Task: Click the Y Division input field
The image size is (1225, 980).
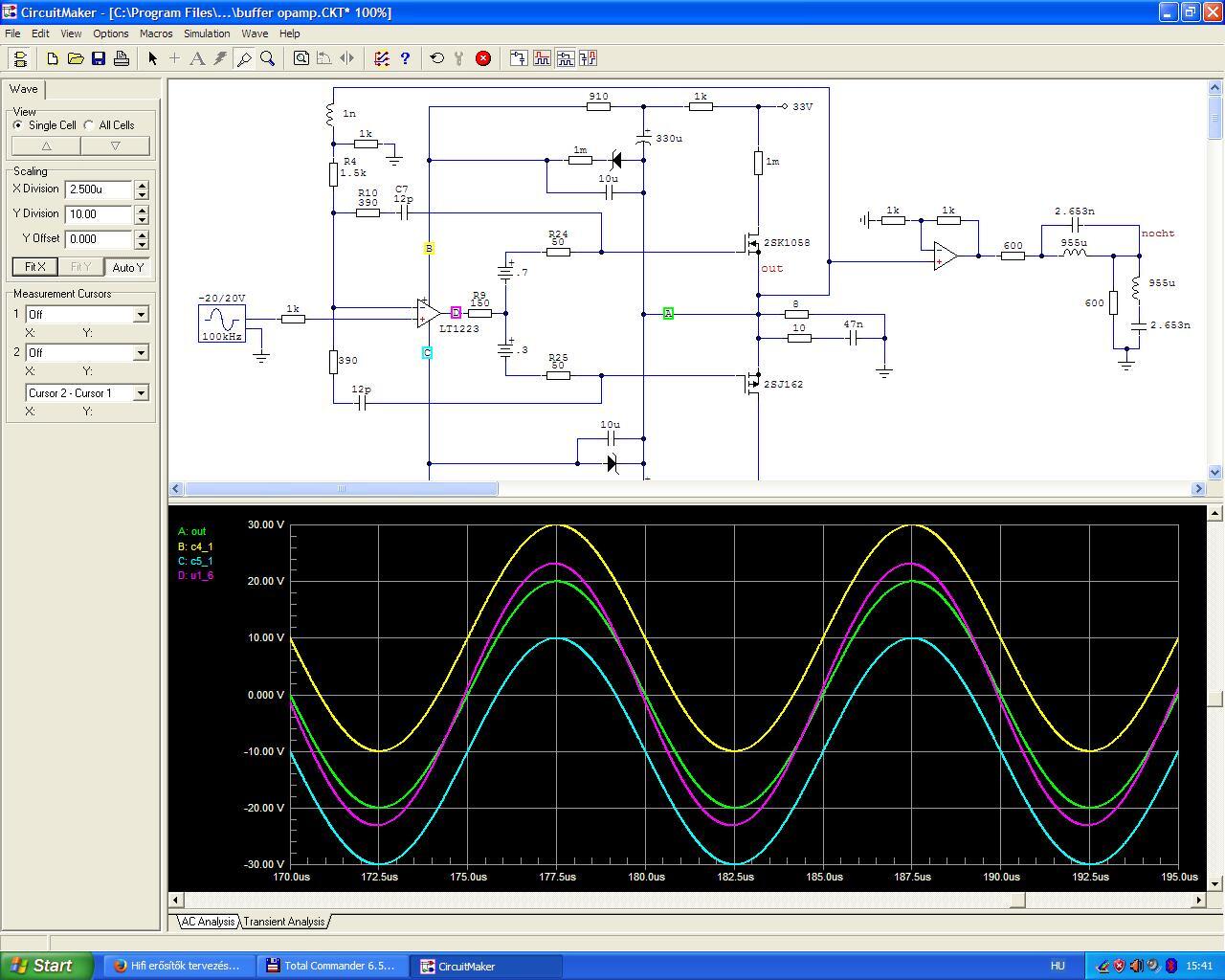Action: (x=98, y=214)
